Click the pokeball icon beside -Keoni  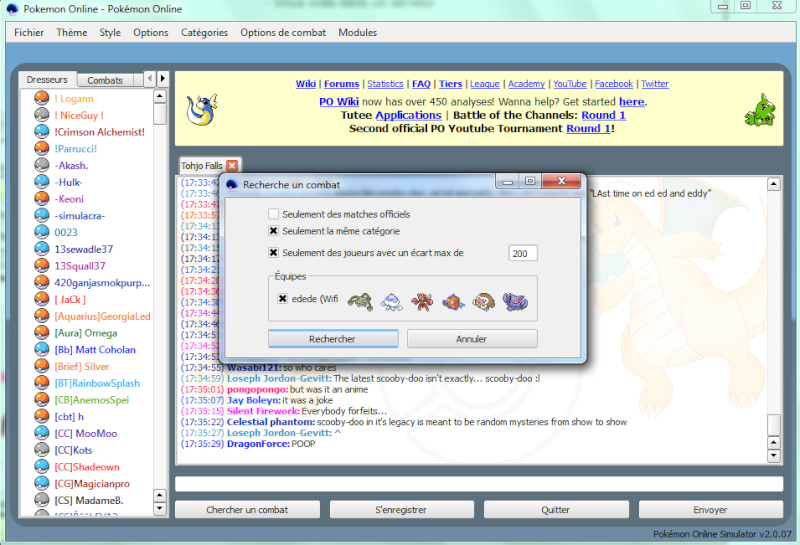(41, 199)
